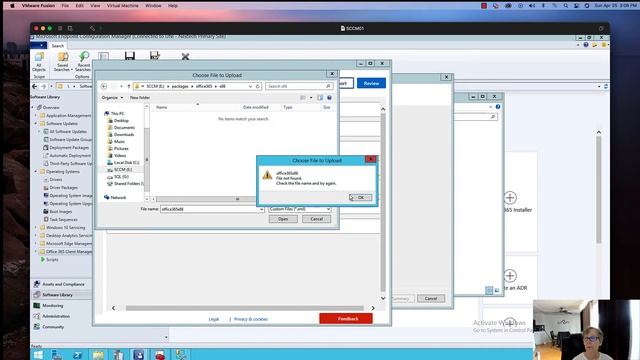Open File Explorer from the taskbar
Screen dimensions: 640x360
click(x=98, y=355)
